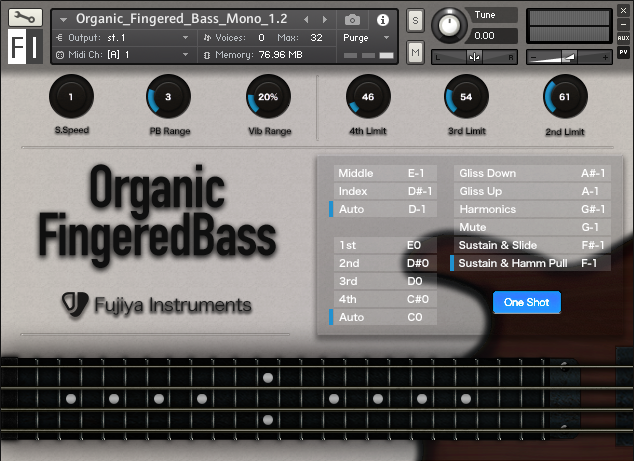Image resolution: width=634 pixels, height=461 pixels.
Task: Click the pan slider L-R bar
Action: 474,57
